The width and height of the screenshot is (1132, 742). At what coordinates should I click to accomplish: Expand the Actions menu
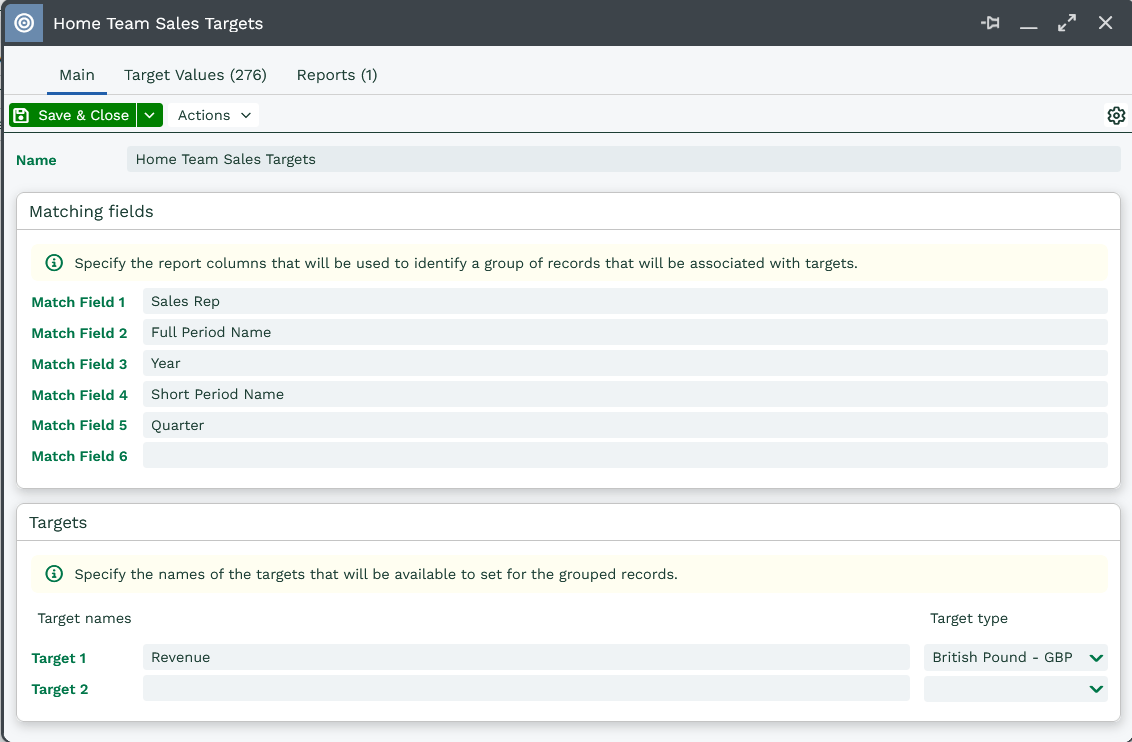click(214, 116)
